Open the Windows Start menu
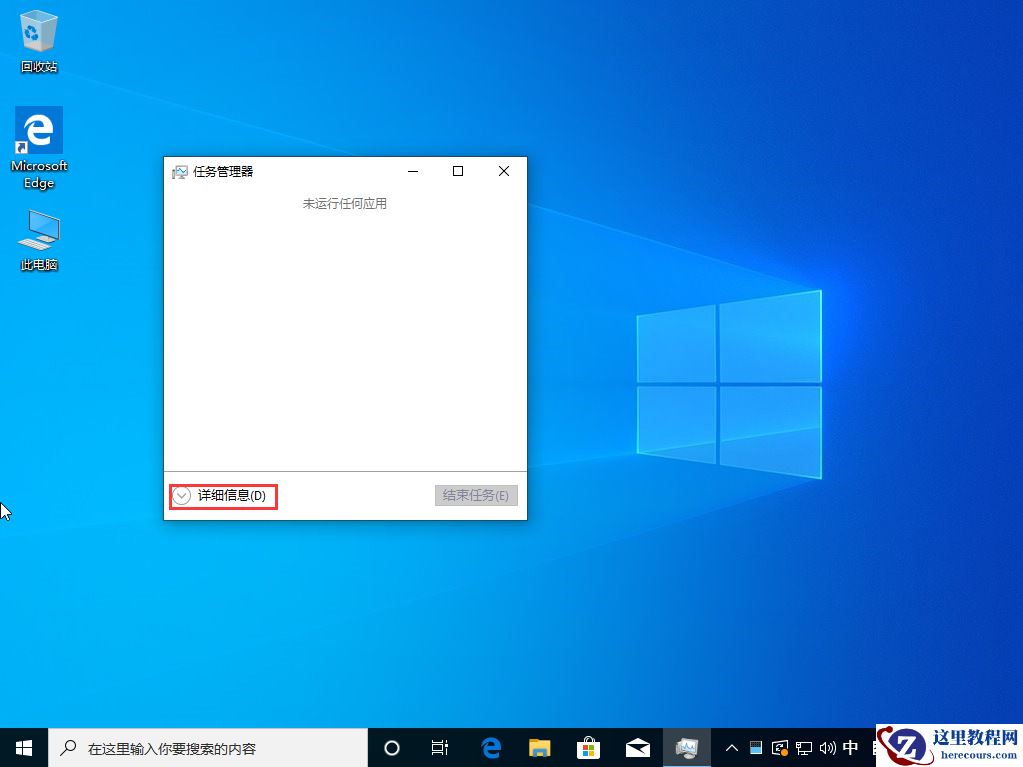 (22, 747)
